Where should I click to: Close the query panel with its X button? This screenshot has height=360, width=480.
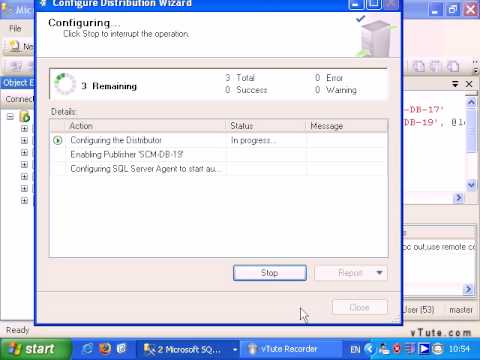(469, 84)
